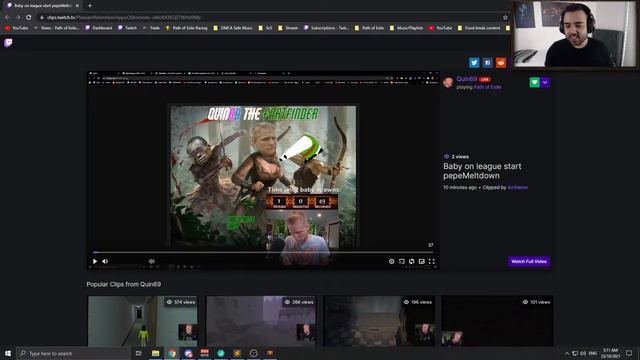Open 'Music/Playlists' bookmark folder
Screen dimensions: 640x360
(407, 28)
